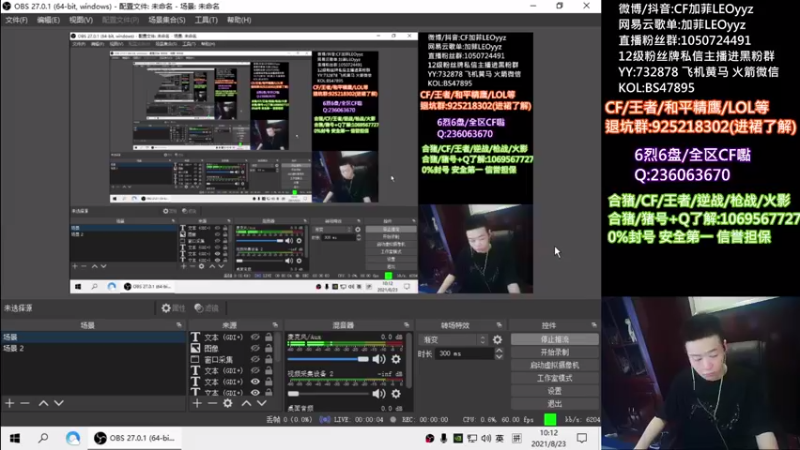Screen dimensions: 800x450
Task: Click the float icon on the 来源 panel header
Action: coord(276,324)
